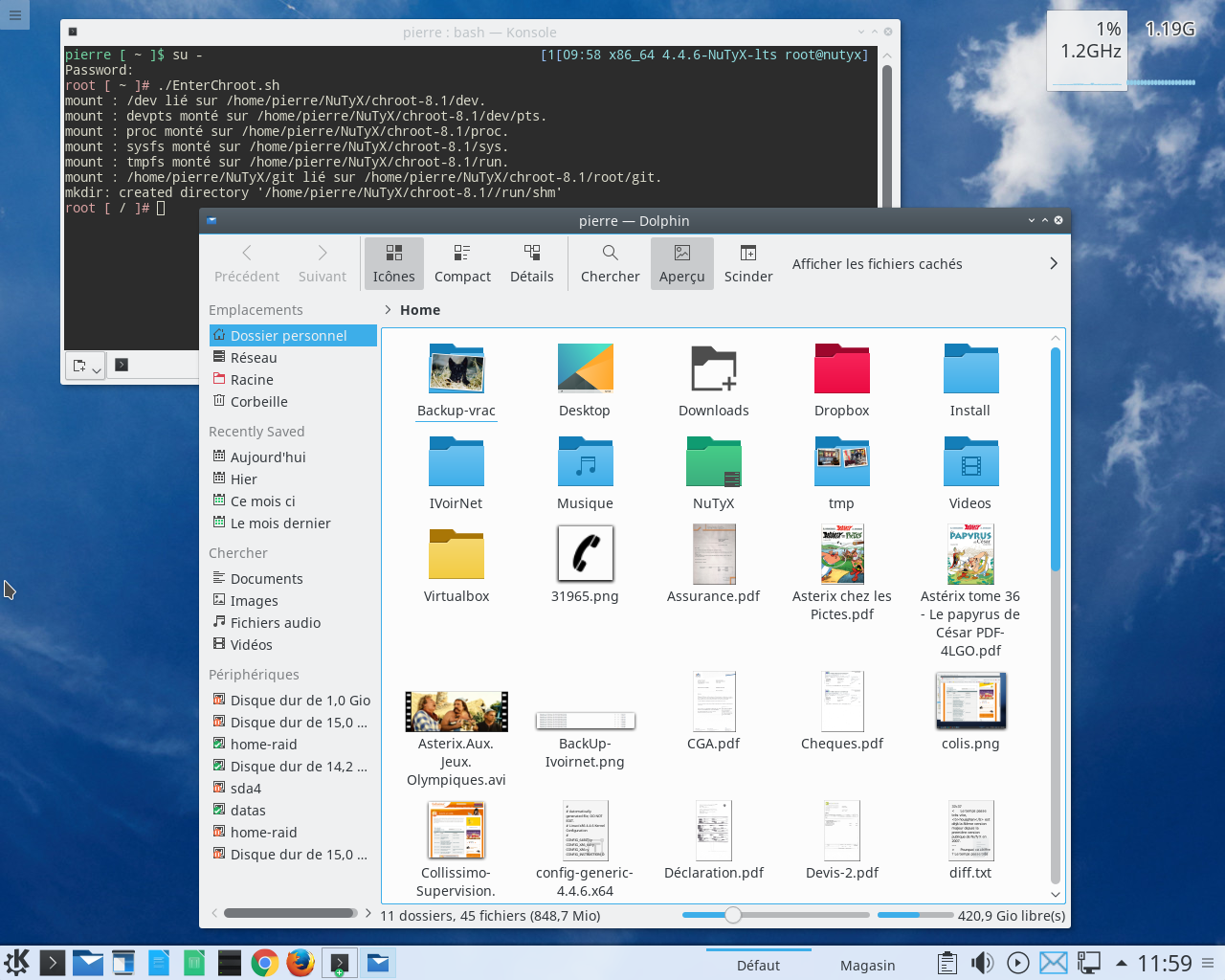Switch Dolphin to Compact view mode
The height and width of the screenshot is (980, 1225).
click(x=462, y=263)
